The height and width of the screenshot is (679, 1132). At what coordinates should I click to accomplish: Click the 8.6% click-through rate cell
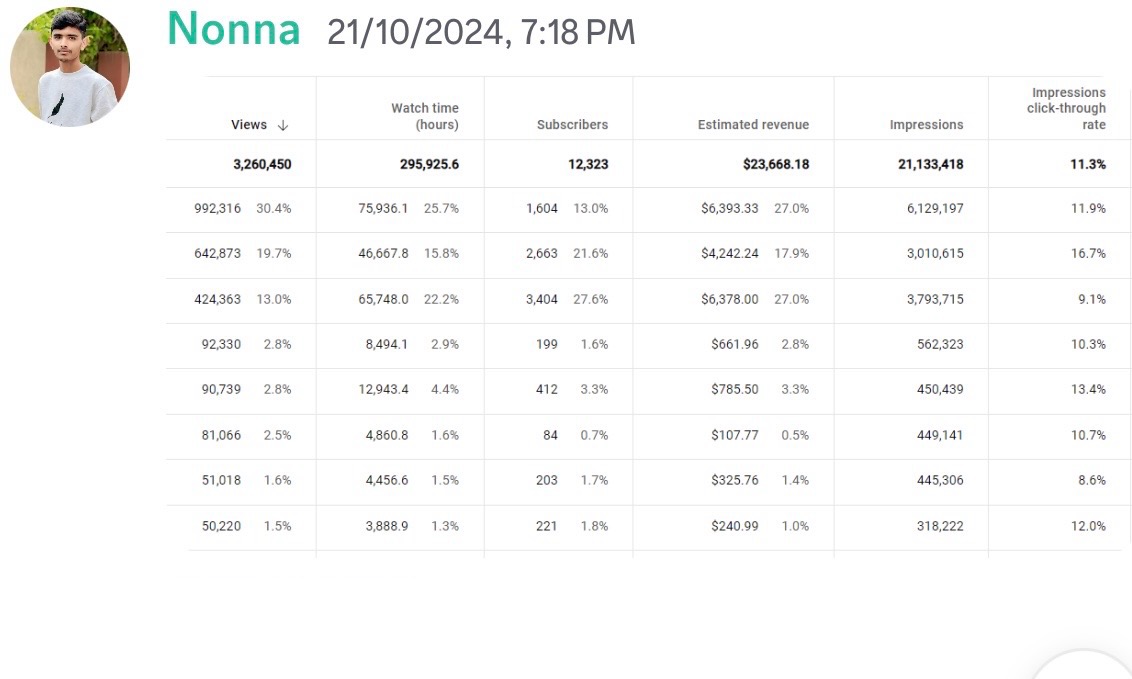[x=1092, y=481]
